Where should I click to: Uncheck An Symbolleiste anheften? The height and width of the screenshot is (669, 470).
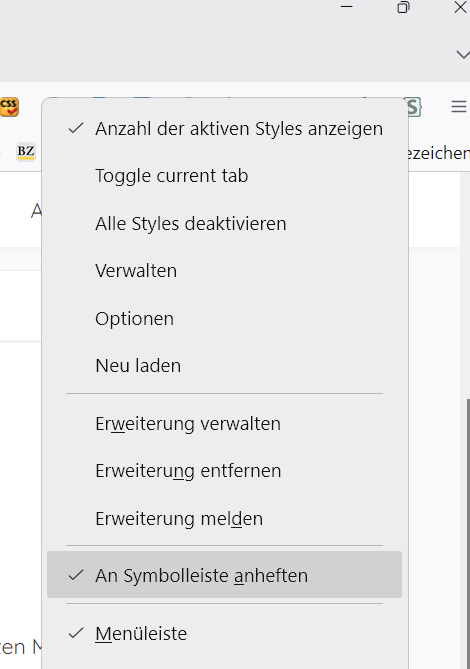click(224, 575)
